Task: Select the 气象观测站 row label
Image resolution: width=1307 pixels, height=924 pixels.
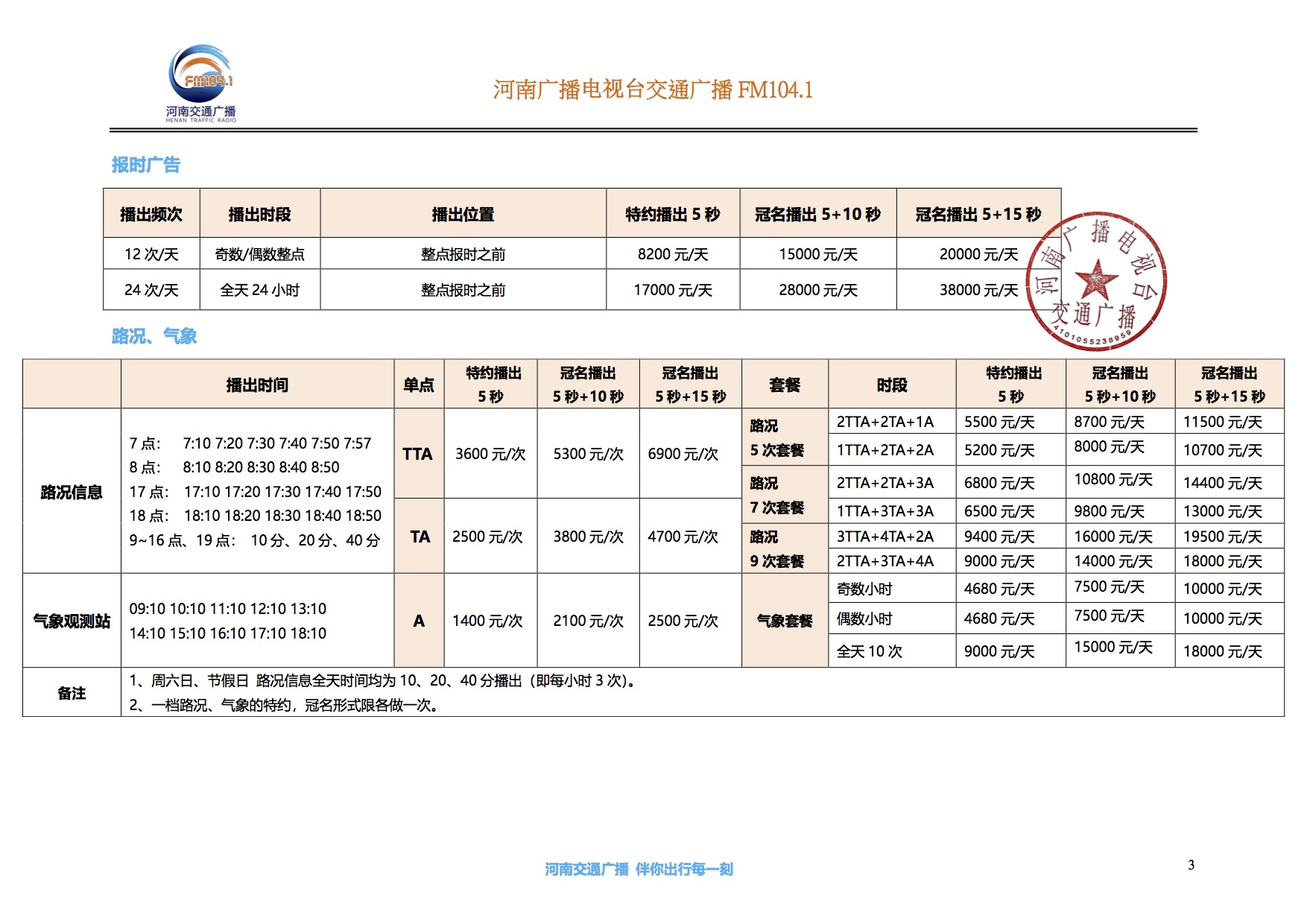Action: 72,621
